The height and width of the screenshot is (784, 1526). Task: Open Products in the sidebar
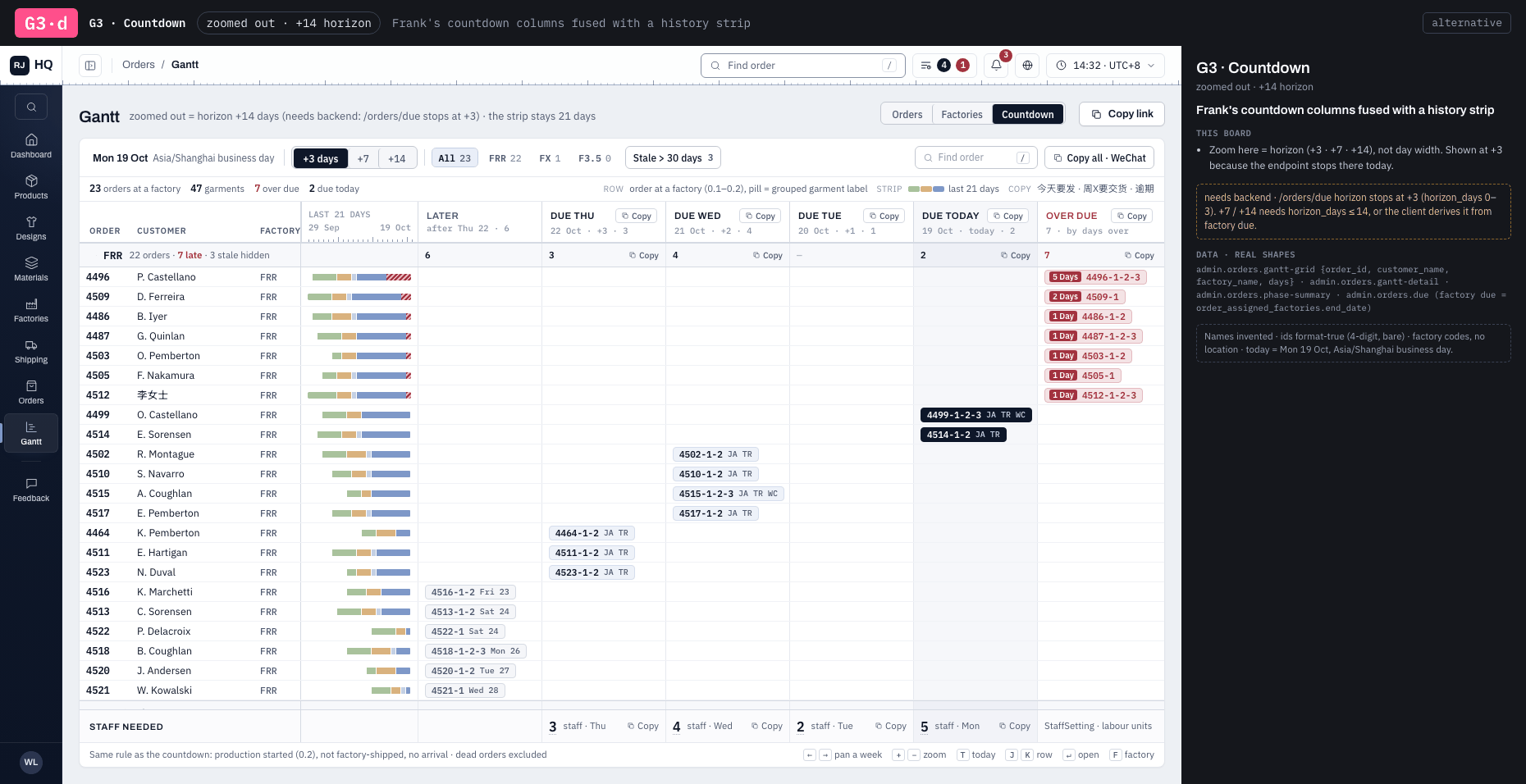tap(31, 187)
